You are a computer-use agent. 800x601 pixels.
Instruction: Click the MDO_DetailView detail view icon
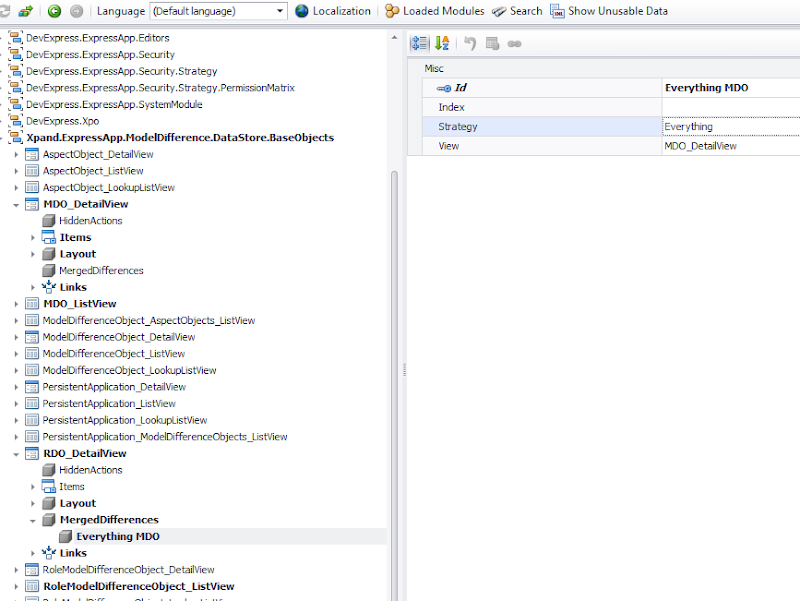[32, 204]
